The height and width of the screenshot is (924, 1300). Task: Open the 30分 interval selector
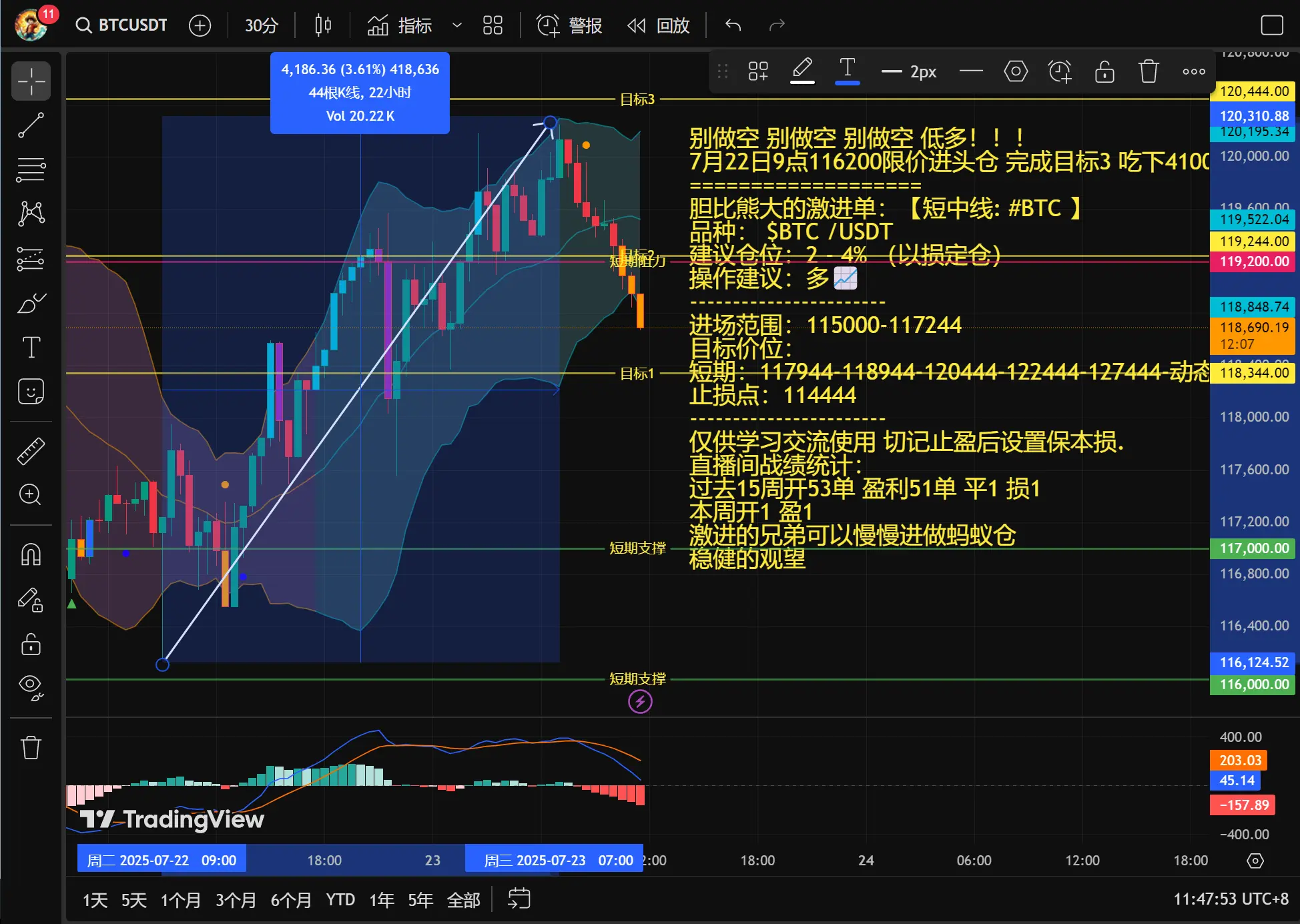point(261,25)
